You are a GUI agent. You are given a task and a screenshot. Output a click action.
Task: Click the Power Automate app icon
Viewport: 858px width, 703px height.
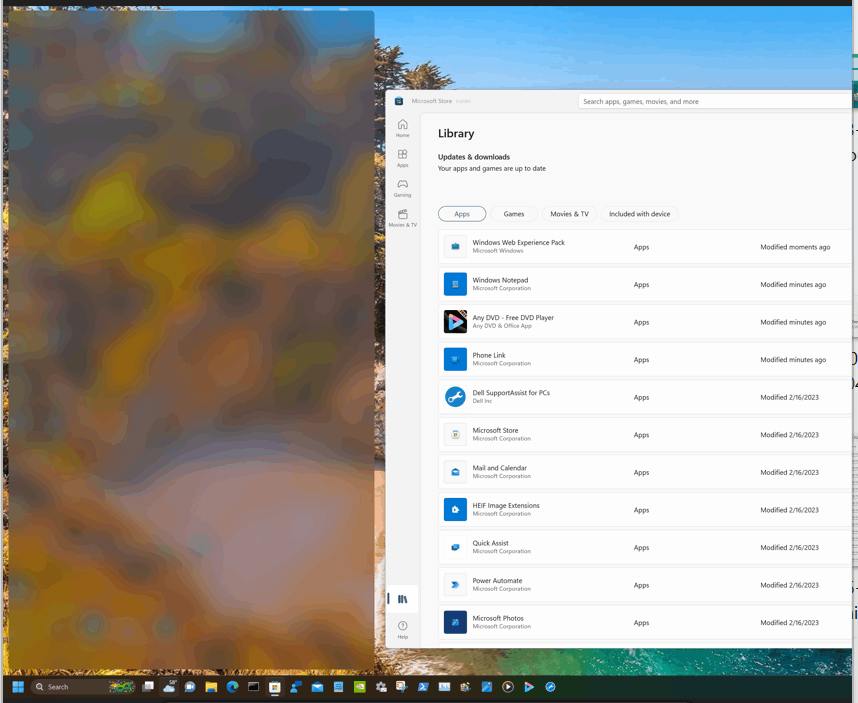455,585
